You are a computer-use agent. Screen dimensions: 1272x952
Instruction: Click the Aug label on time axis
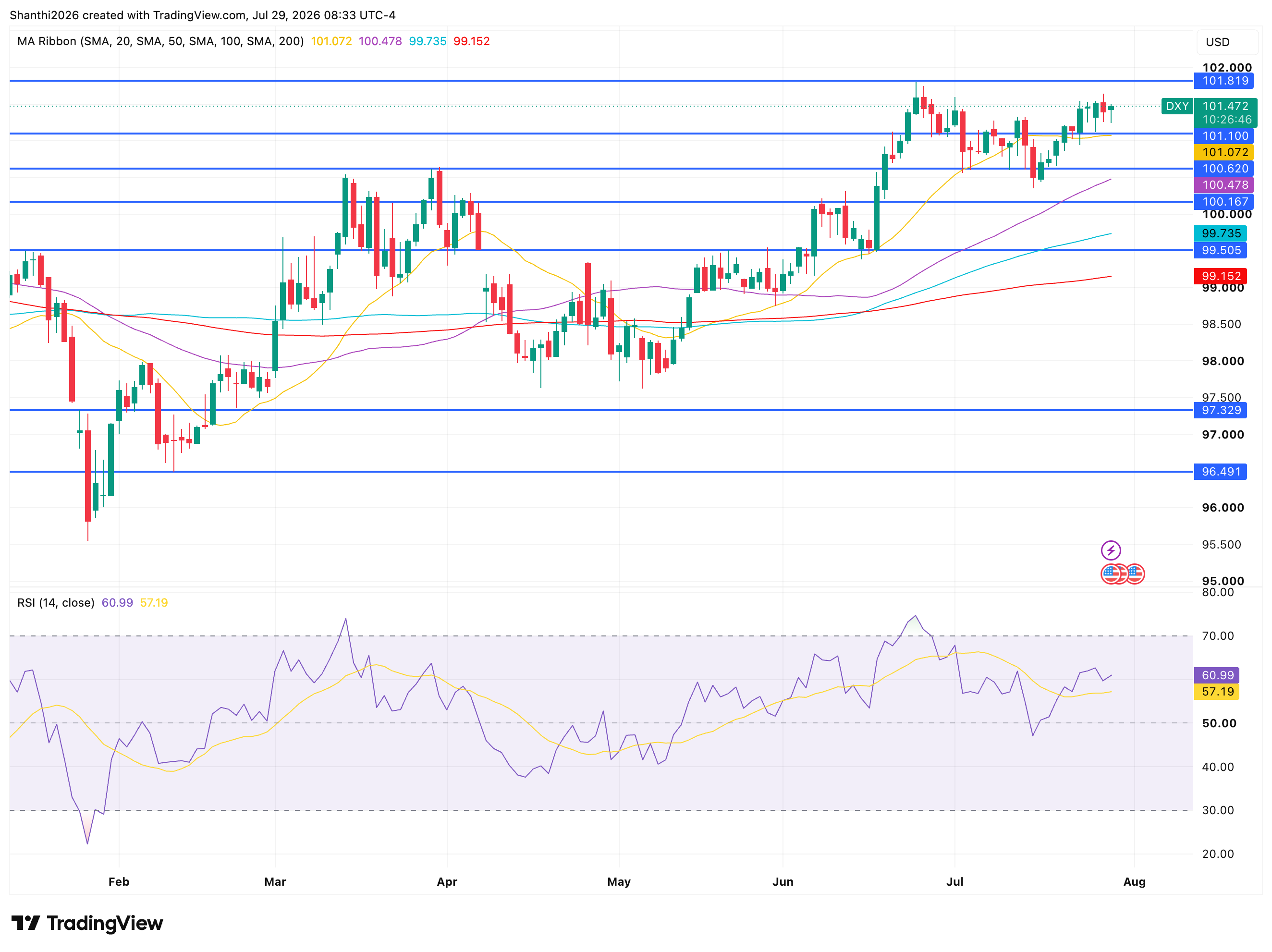1134,881
